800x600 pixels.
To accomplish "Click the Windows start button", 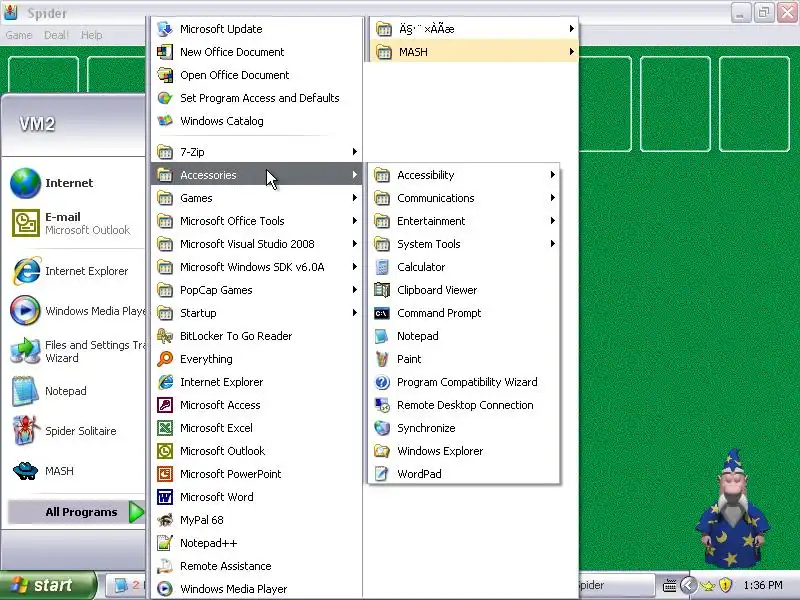I will pos(47,585).
